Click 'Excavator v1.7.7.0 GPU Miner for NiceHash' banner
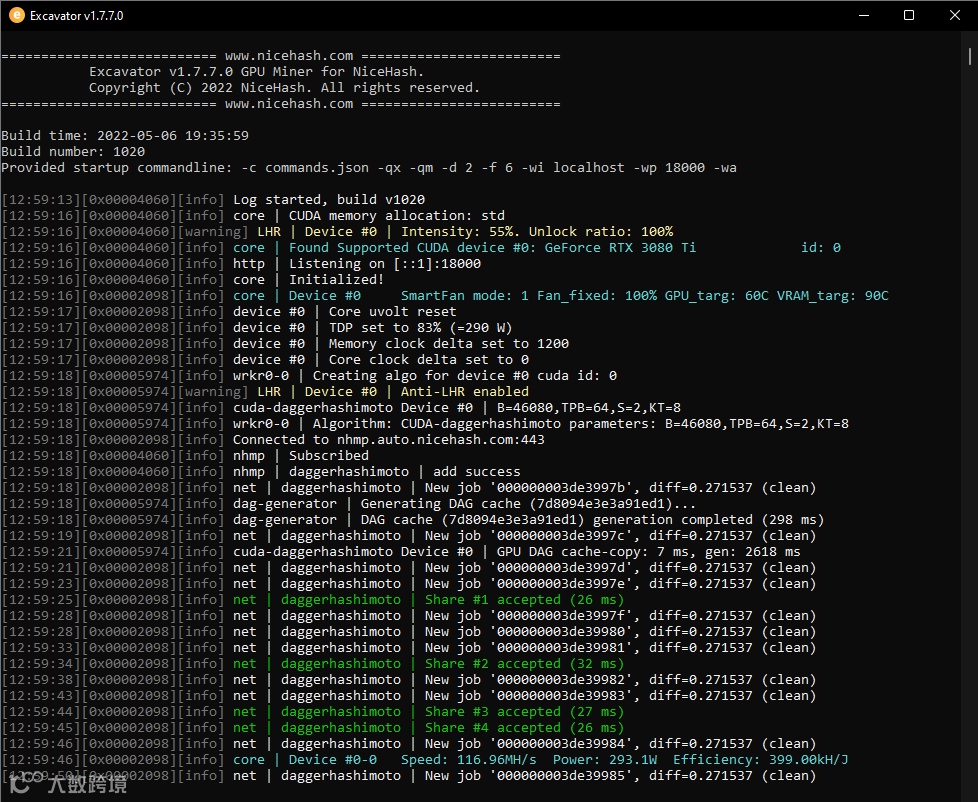The width and height of the screenshot is (978, 802). 256,72
